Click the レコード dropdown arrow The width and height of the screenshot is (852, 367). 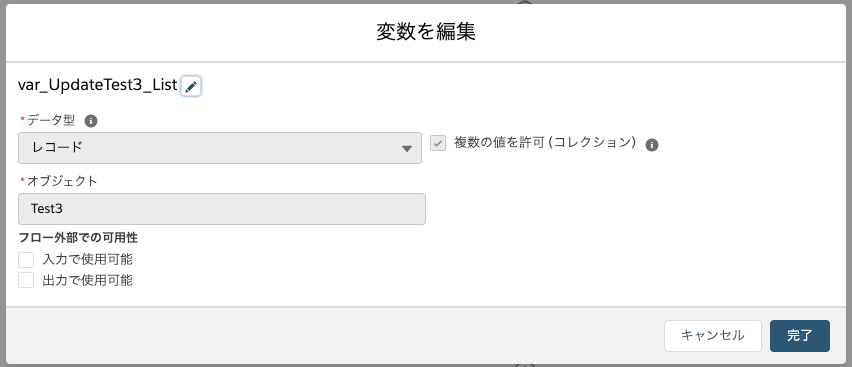click(407, 148)
